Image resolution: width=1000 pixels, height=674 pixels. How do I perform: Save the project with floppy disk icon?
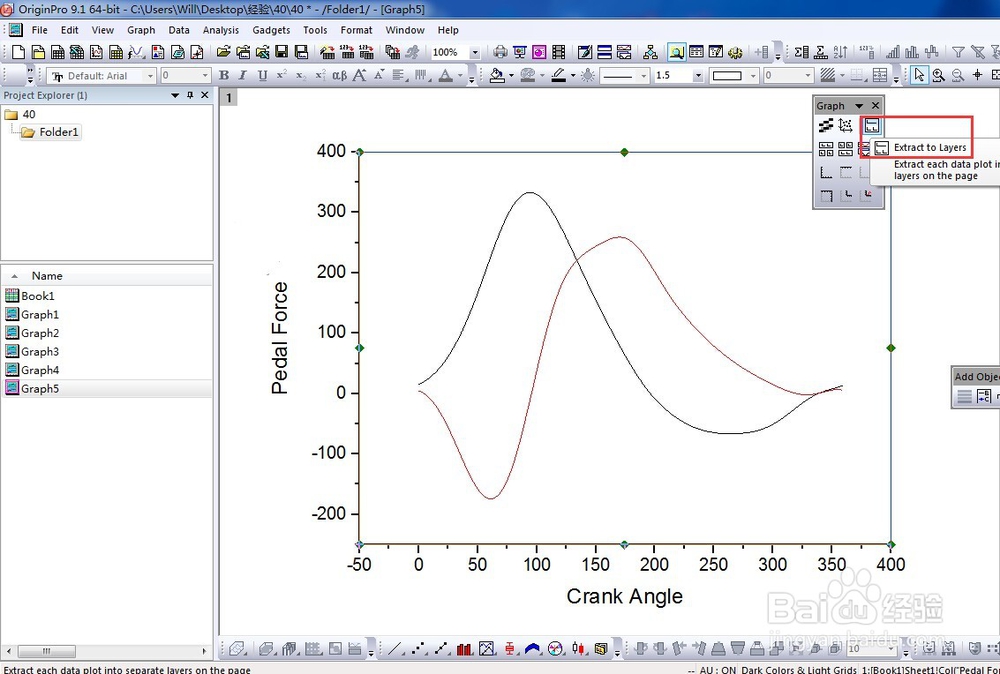[281, 52]
